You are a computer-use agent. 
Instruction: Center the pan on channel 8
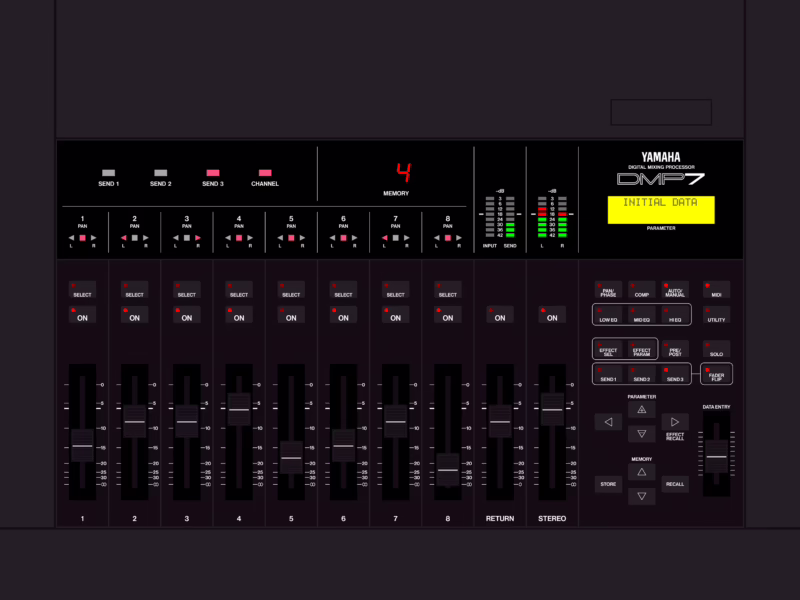[447, 238]
